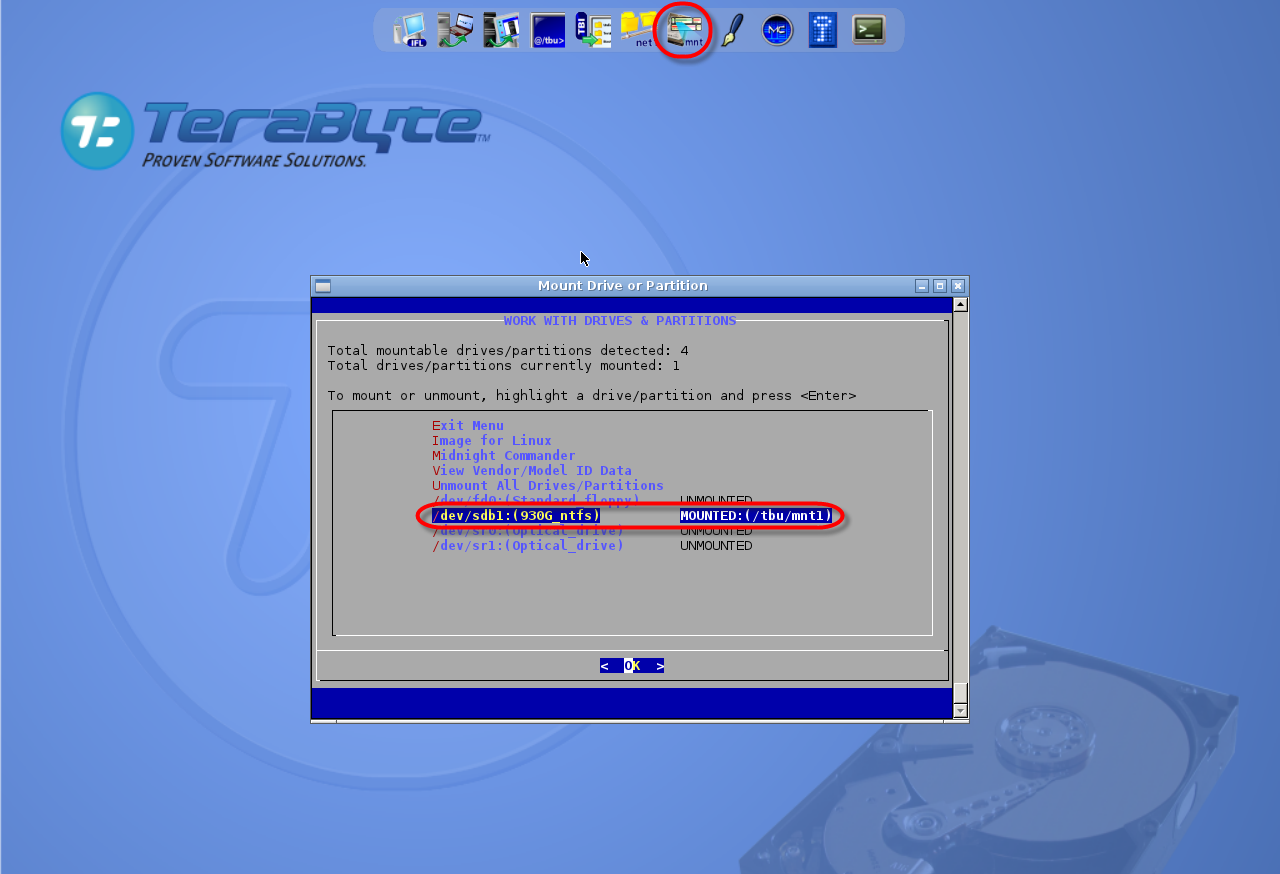
Task: Click the vertical scrollbar track of Mount window
Action: pyautogui.click(x=960, y=508)
